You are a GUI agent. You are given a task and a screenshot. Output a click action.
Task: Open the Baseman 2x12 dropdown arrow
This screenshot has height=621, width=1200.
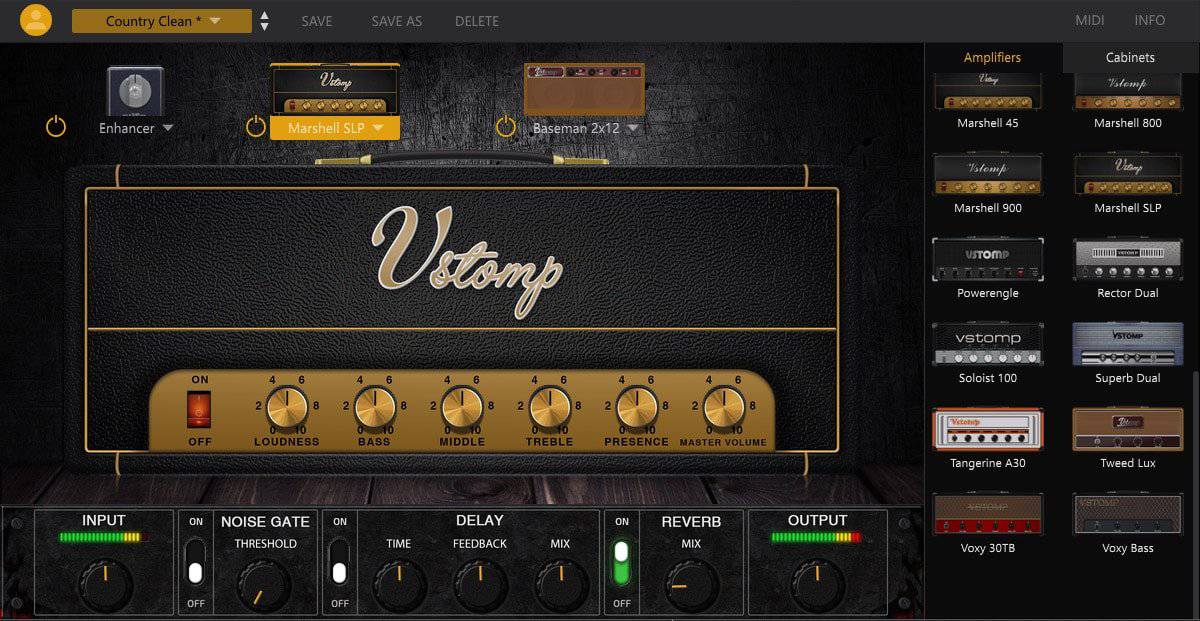(x=632, y=128)
